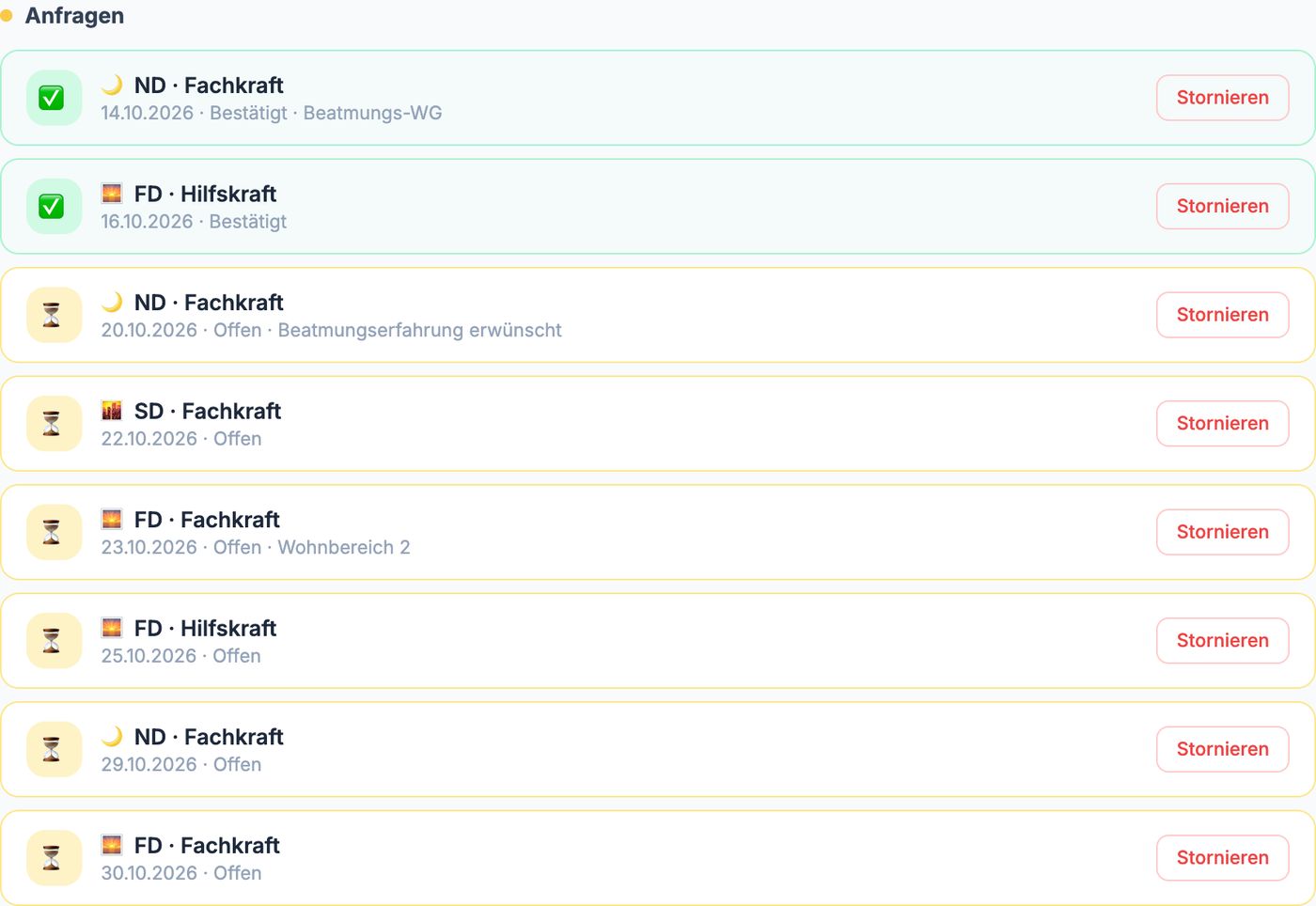
Task: Click the text "22.10.2026 · Offen"
Action: [x=181, y=439]
